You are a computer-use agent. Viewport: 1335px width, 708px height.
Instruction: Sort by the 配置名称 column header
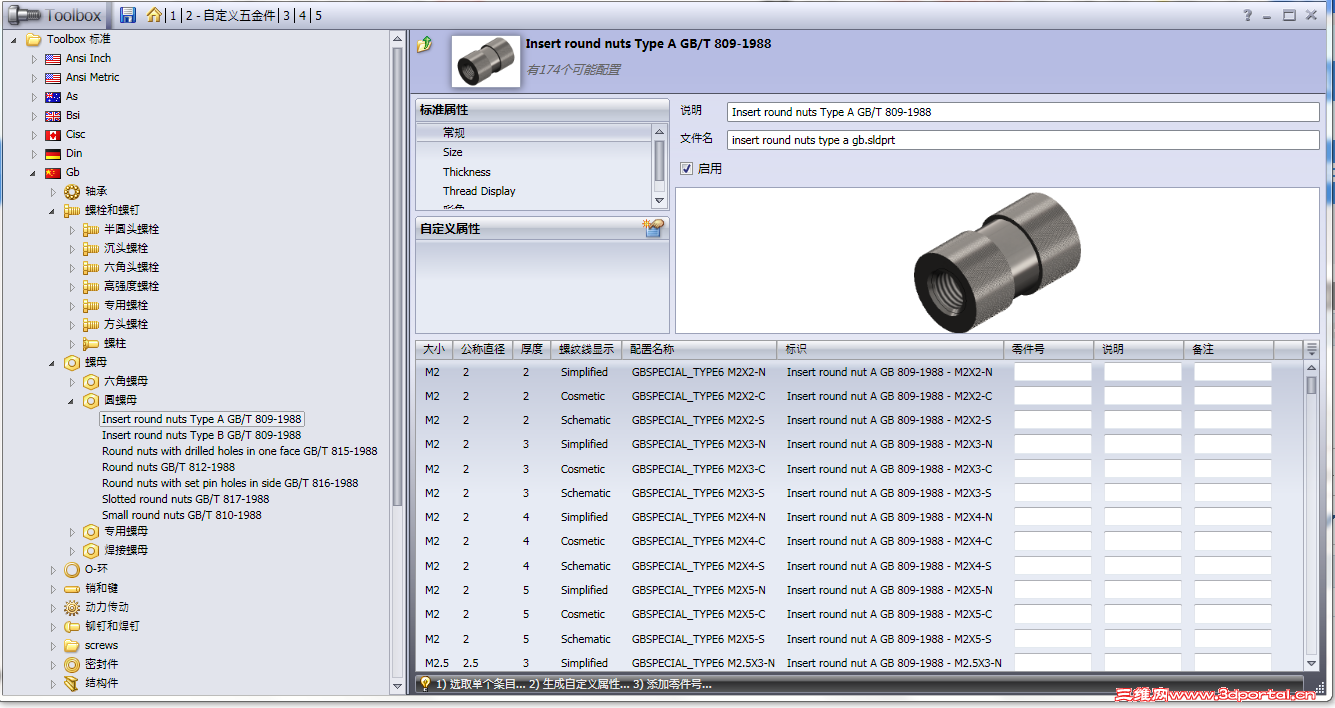point(699,349)
